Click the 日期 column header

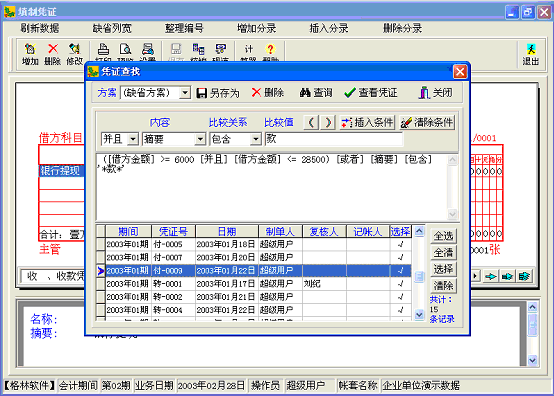[x=227, y=232]
